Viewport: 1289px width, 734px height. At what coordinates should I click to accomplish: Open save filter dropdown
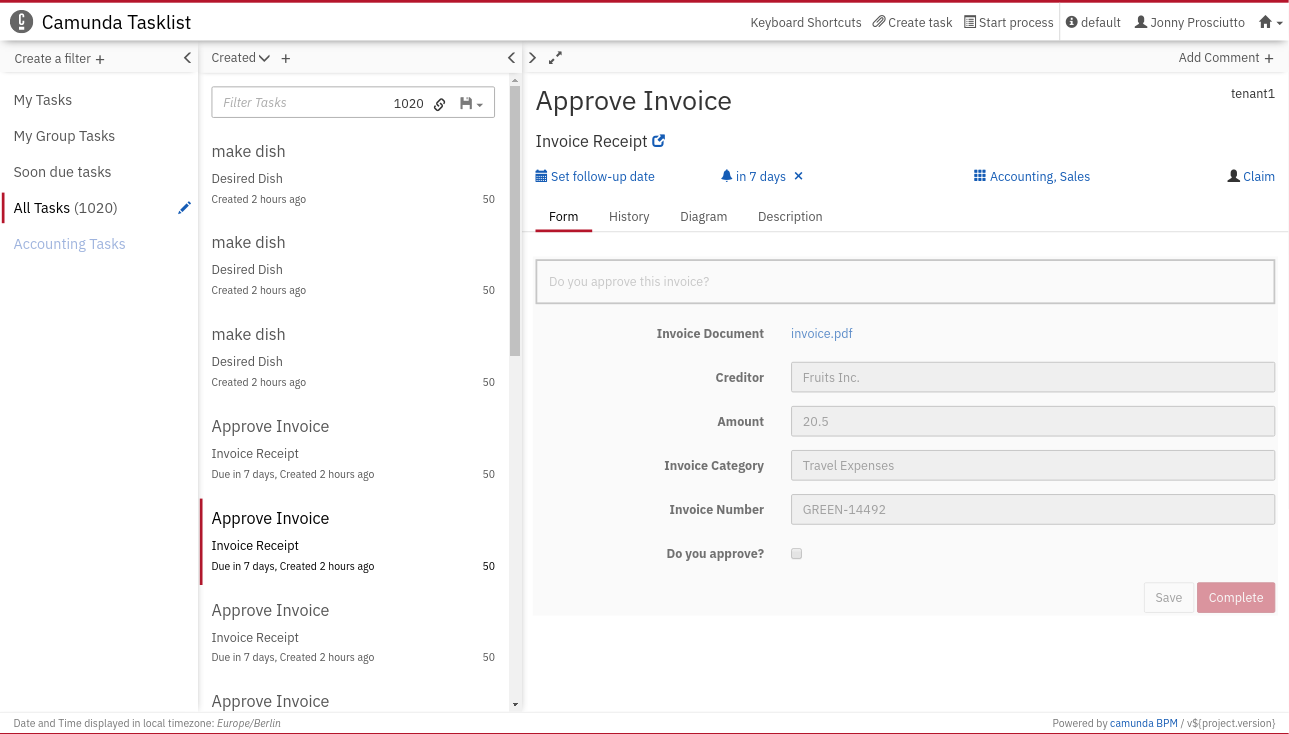pos(471,104)
